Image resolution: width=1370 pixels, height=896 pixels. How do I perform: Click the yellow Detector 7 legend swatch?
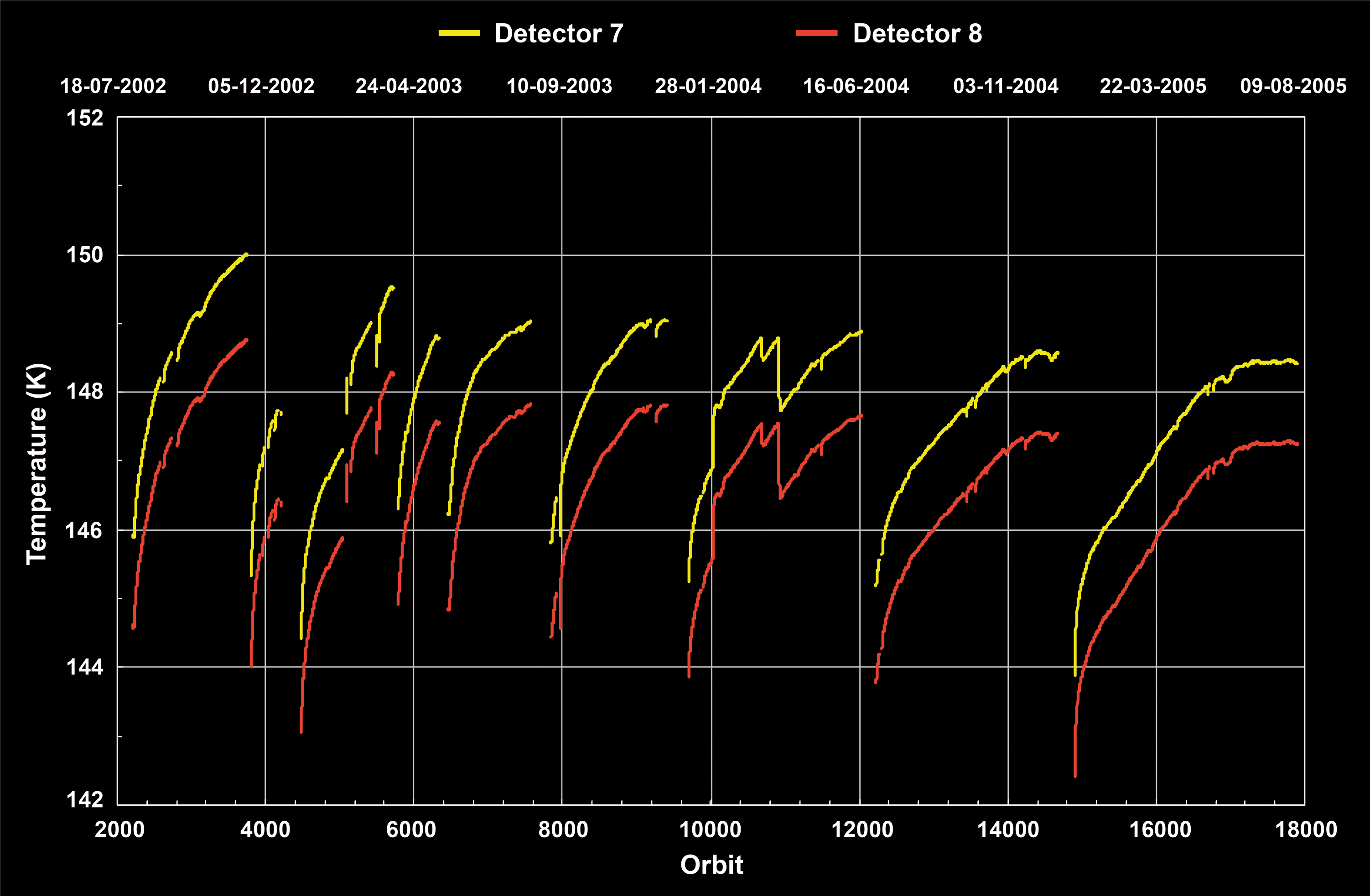459,33
